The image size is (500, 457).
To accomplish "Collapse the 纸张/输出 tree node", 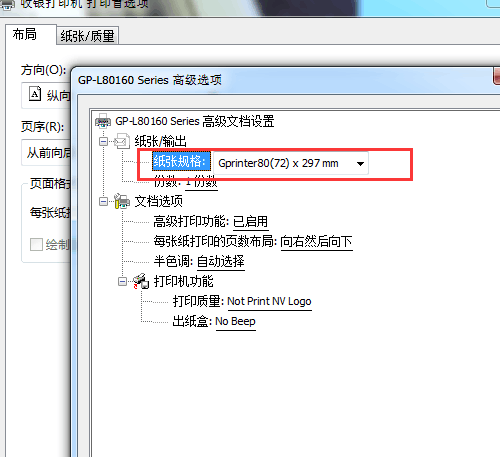I will tap(104, 142).
